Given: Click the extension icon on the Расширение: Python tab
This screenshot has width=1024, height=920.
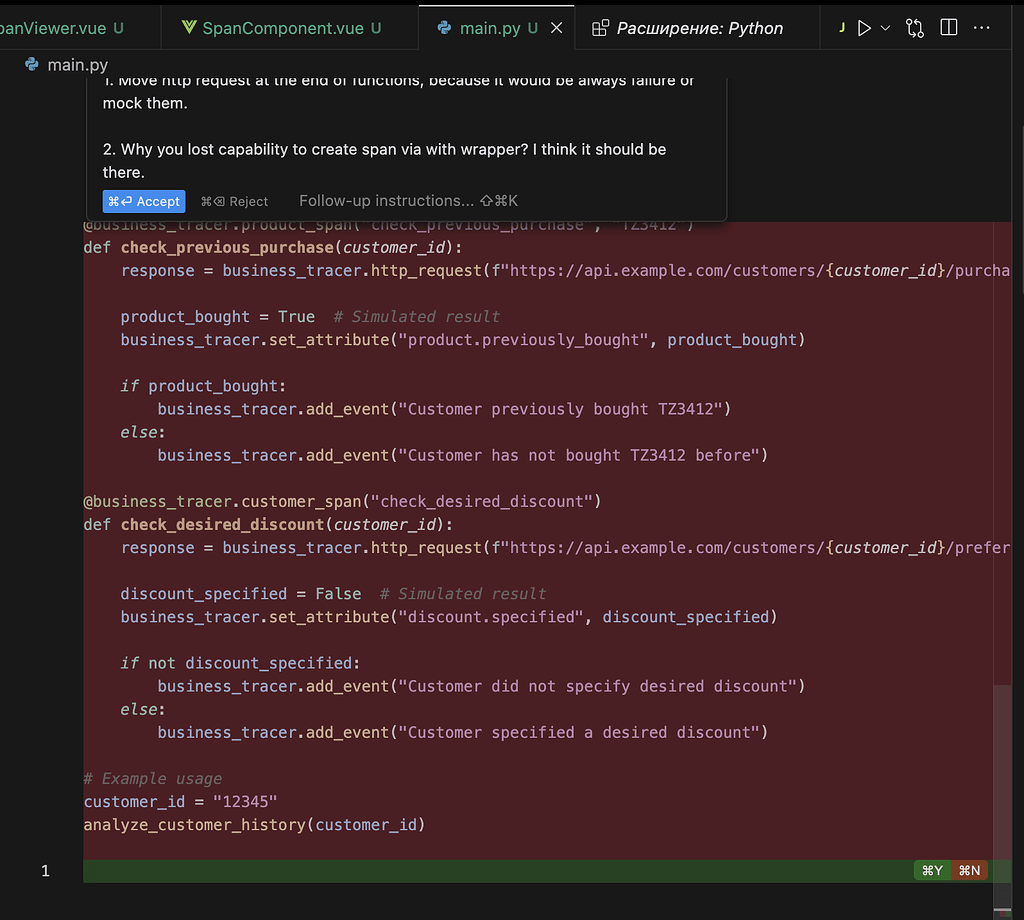Looking at the screenshot, I should (599, 27).
